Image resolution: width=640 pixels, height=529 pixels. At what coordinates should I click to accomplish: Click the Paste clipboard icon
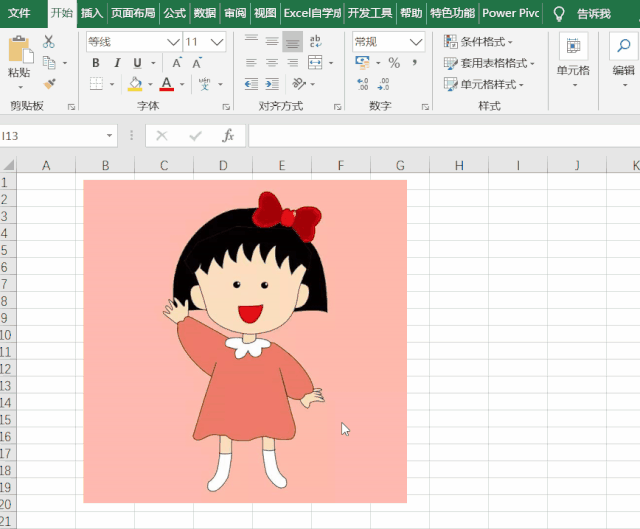point(19,49)
